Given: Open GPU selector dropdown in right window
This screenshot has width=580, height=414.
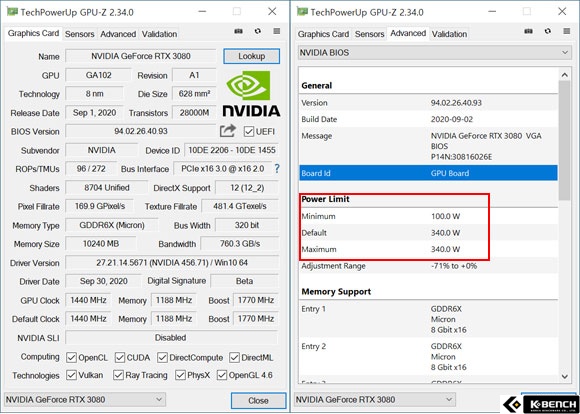Looking at the screenshot, I should click(x=375, y=400).
